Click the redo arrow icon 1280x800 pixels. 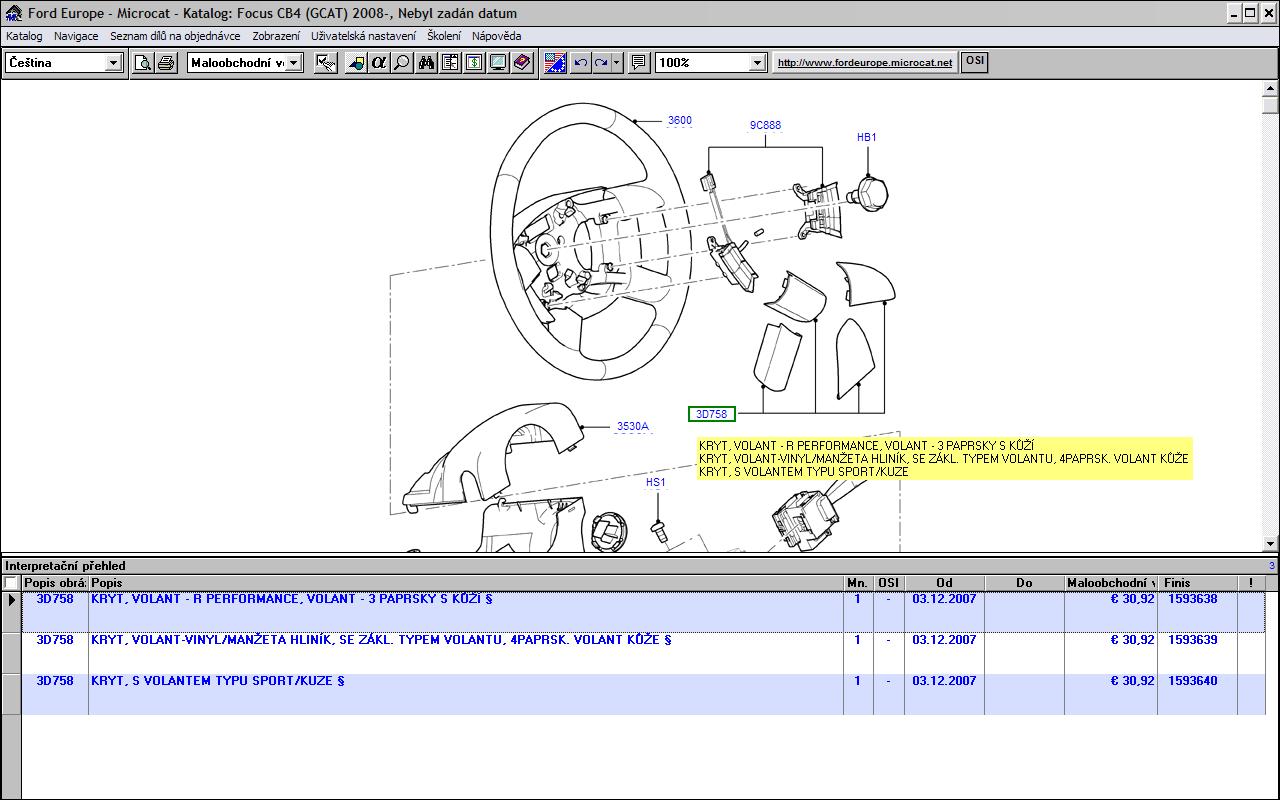[601, 63]
